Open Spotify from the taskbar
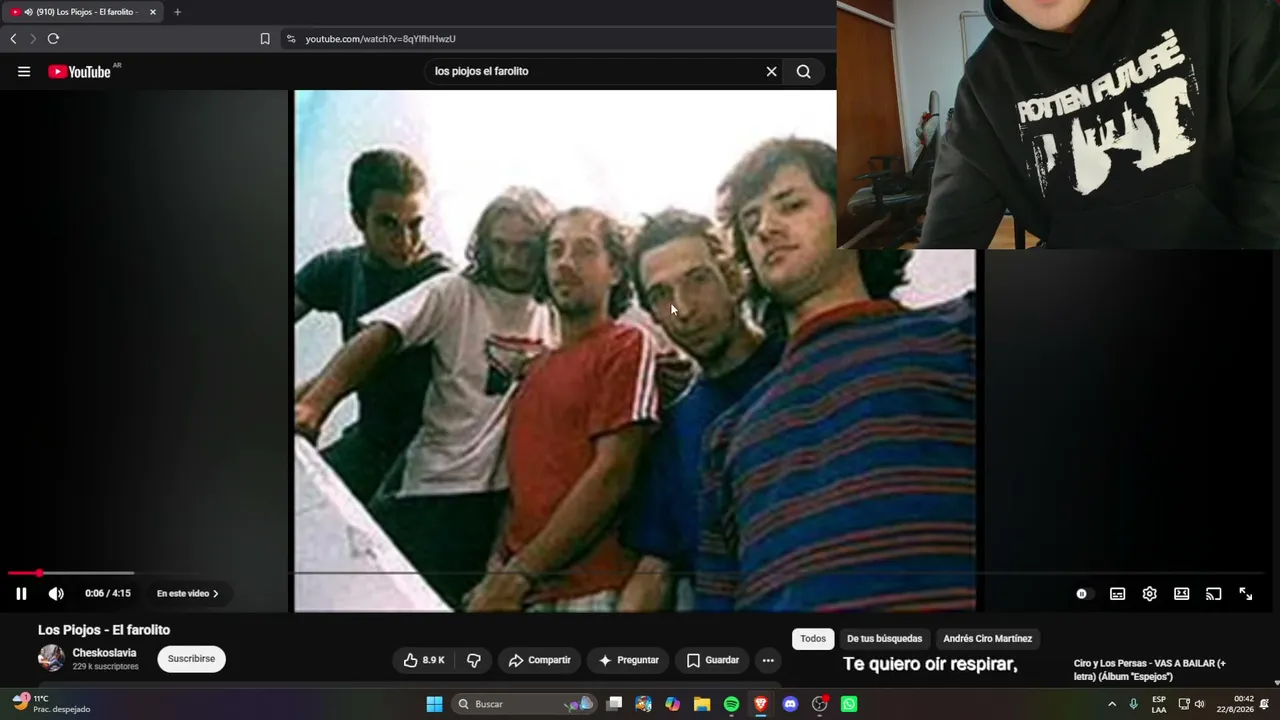The width and height of the screenshot is (1280, 720). click(x=731, y=704)
